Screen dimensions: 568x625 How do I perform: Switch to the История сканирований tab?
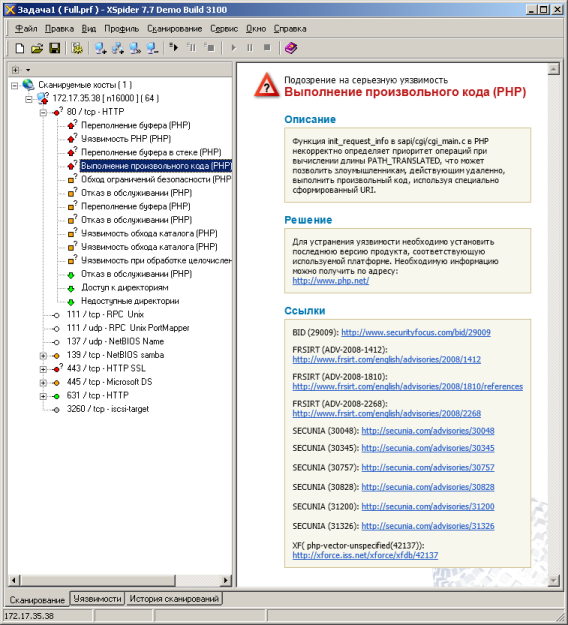click(174, 599)
